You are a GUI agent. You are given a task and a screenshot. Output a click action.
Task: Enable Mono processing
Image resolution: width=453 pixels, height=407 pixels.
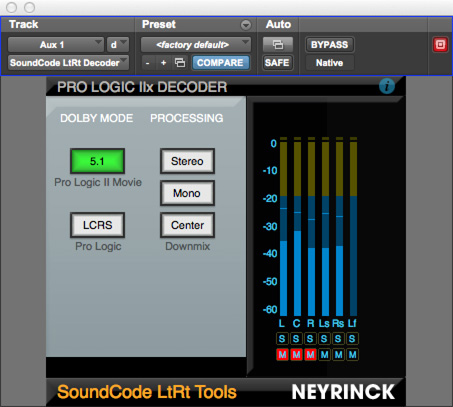(x=187, y=193)
